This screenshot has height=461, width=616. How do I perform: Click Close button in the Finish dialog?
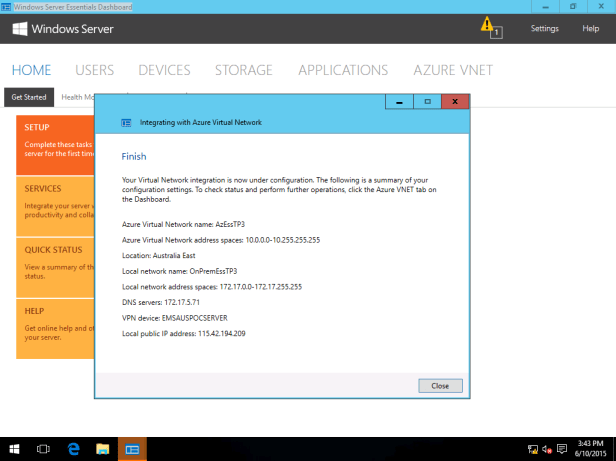(440, 385)
